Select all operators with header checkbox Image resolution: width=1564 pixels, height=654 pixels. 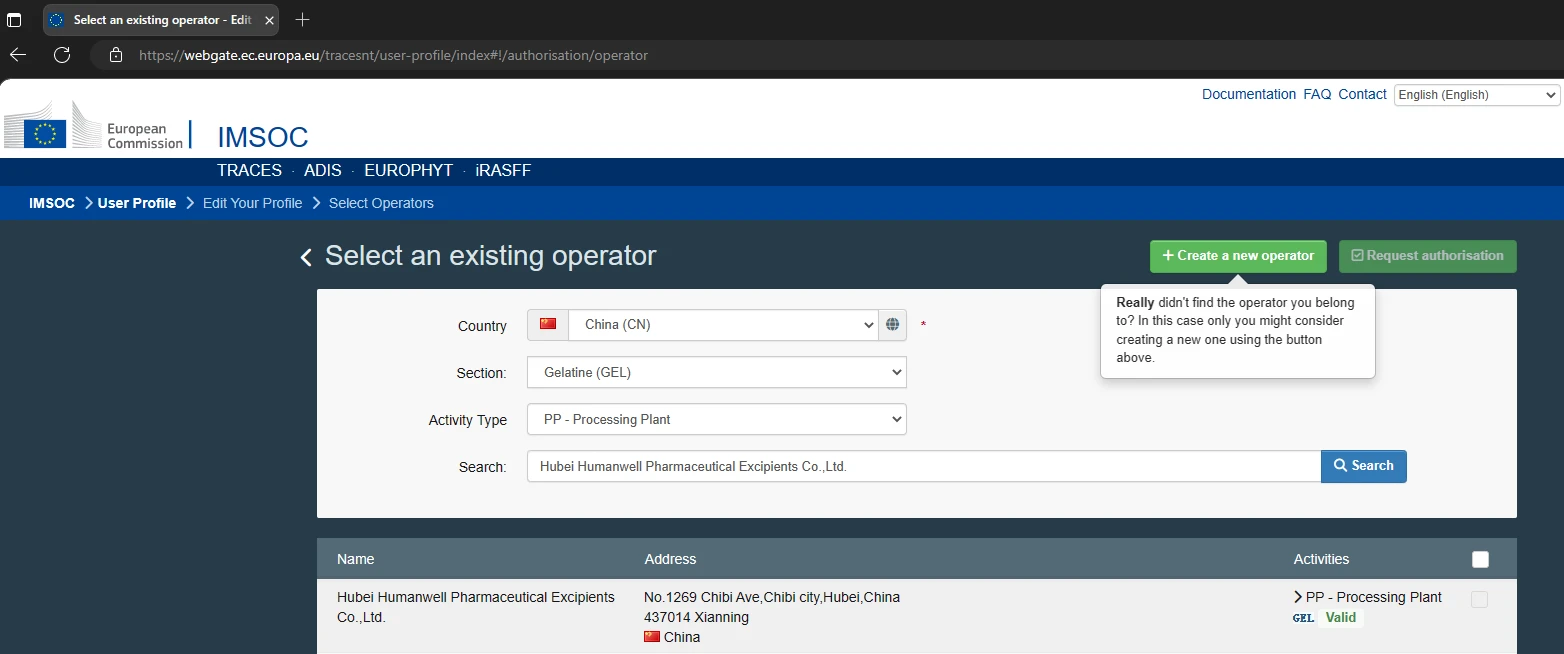pos(1480,559)
